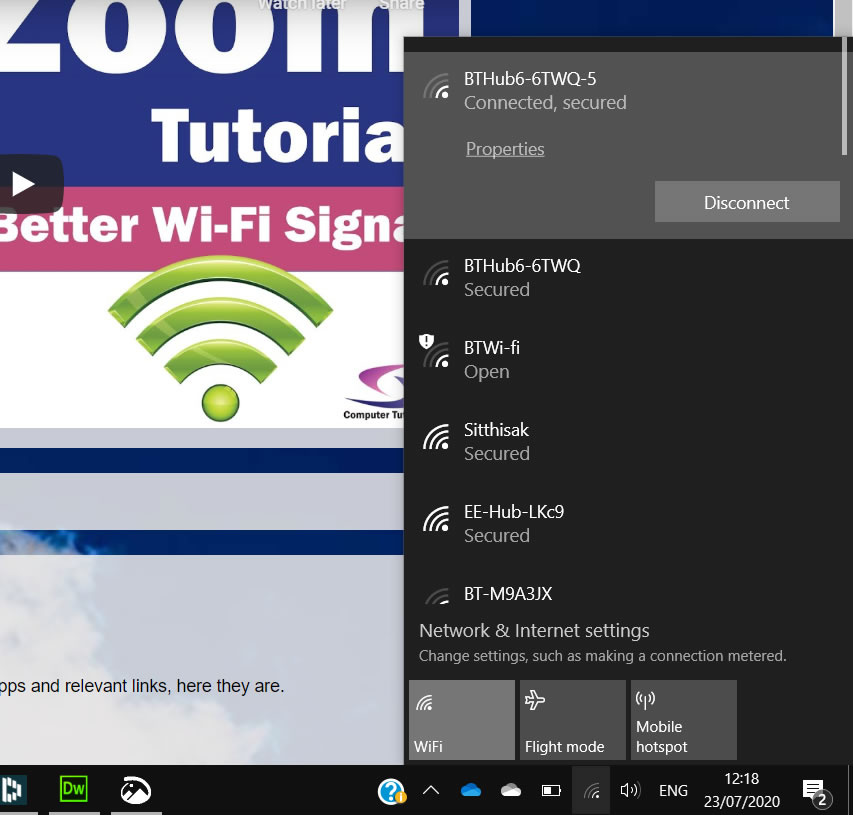Click the BTHub6-6TWQ network signal icon
Image resolution: width=853 pixels, height=815 pixels.
[437, 273]
